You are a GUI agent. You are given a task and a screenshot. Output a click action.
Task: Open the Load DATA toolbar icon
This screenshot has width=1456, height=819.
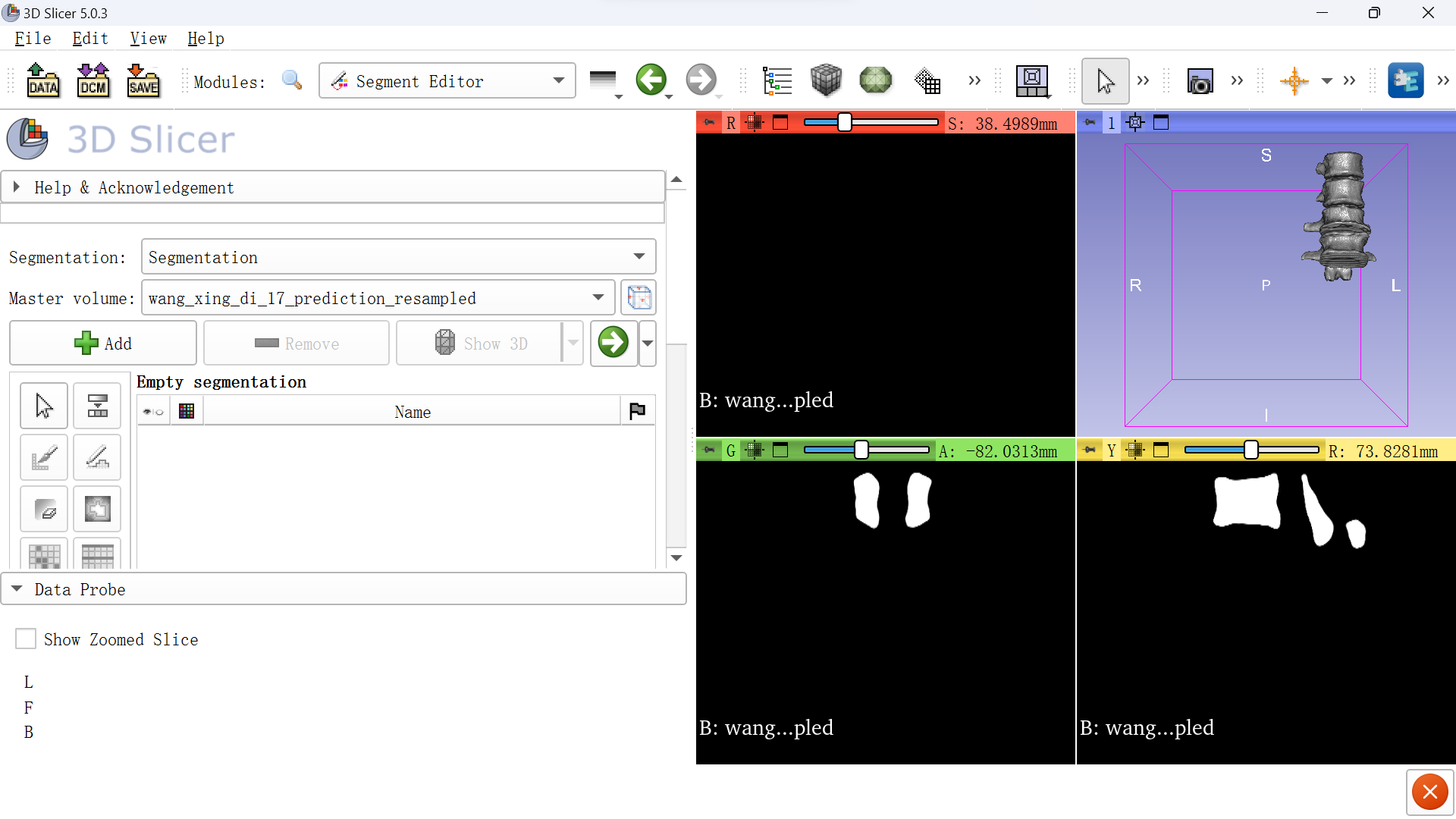coord(43,80)
